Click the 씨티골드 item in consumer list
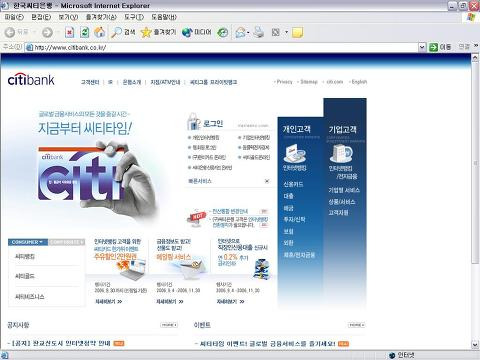This screenshot has width=480, height=360. 25,276
